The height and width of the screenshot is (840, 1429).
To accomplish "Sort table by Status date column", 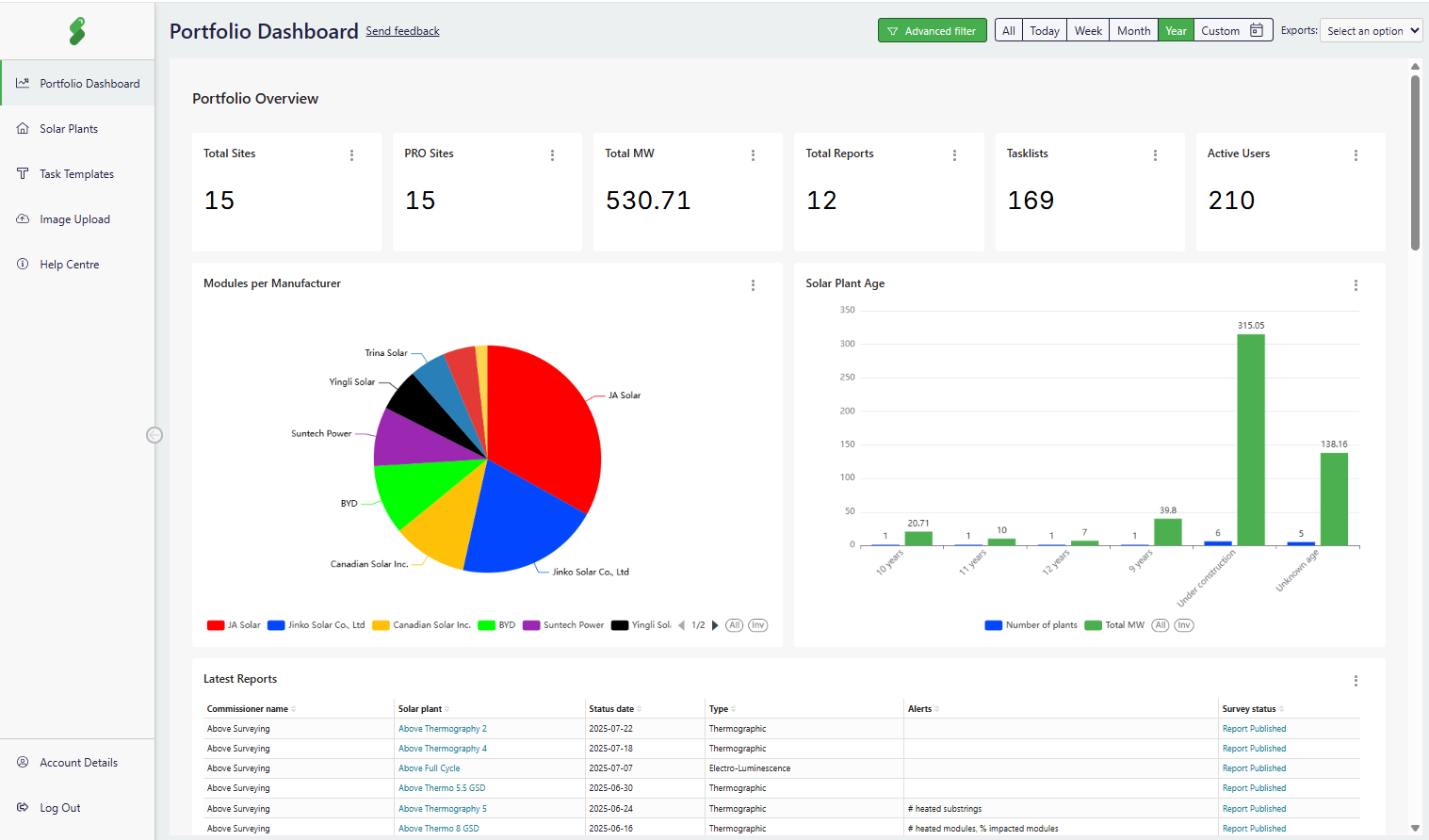I will [x=611, y=709].
